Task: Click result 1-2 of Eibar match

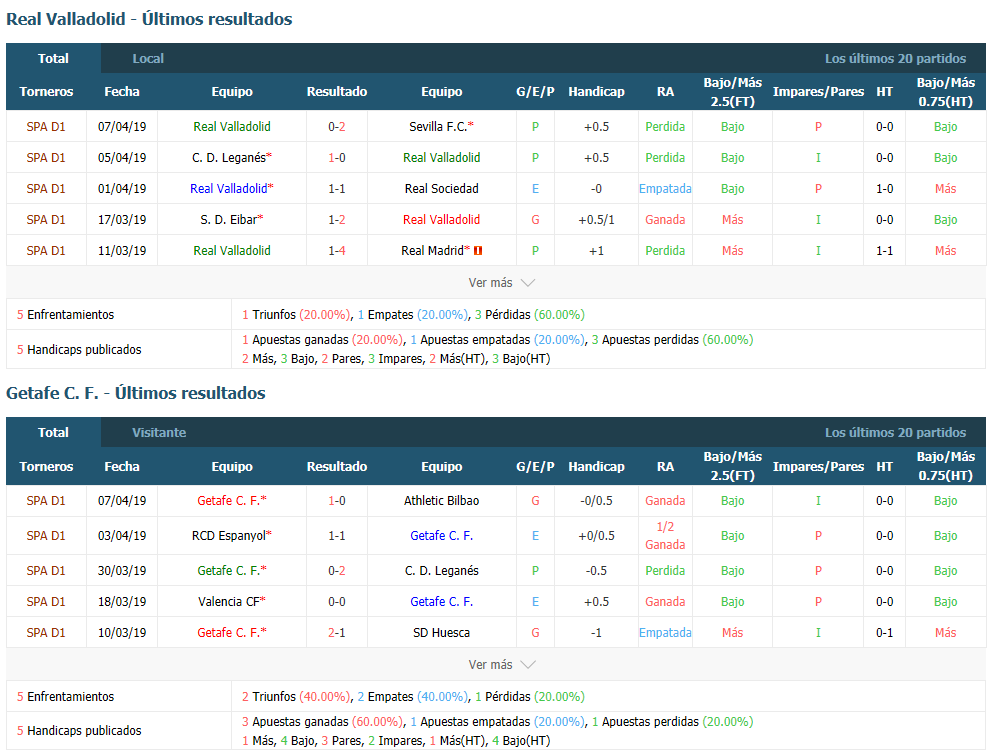Action: [337, 220]
